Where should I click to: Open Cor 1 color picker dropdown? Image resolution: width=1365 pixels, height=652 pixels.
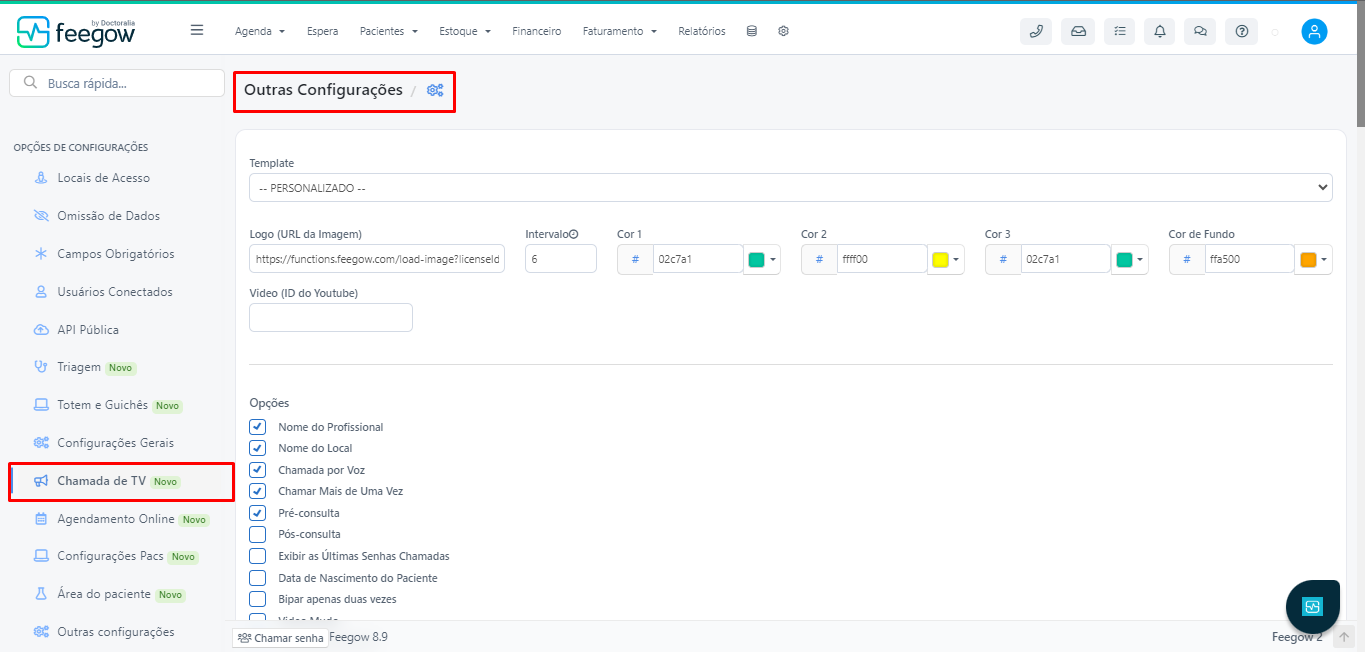tap(762, 260)
